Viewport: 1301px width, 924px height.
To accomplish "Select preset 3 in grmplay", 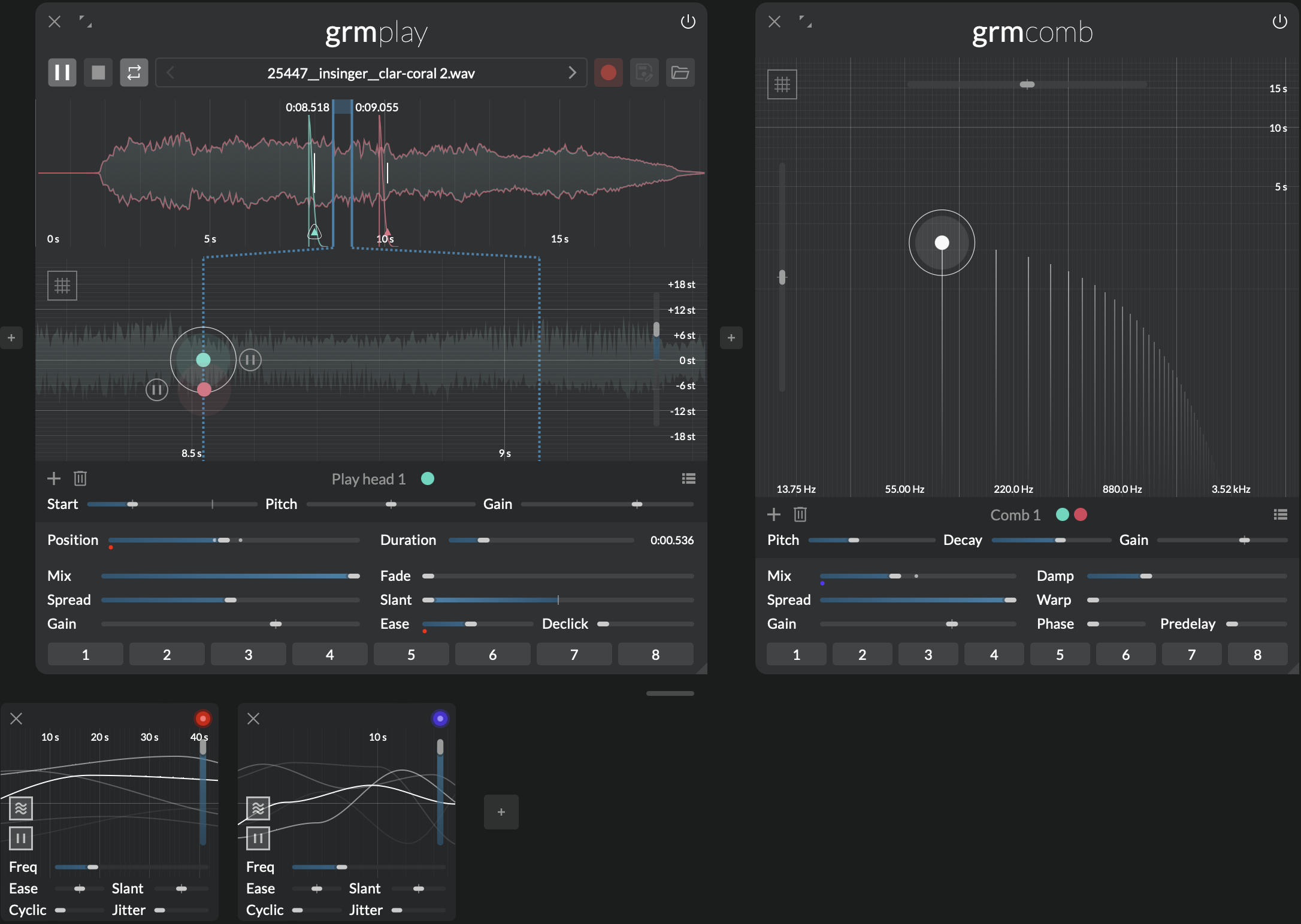I will tap(248, 655).
